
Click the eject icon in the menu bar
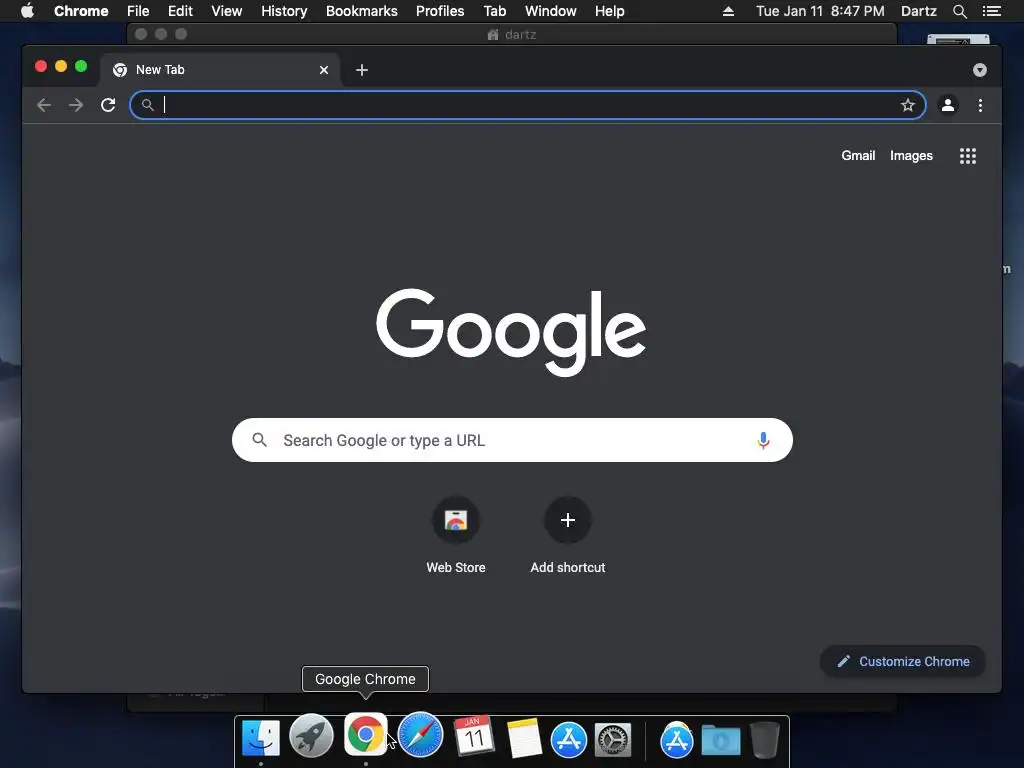pos(728,11)
